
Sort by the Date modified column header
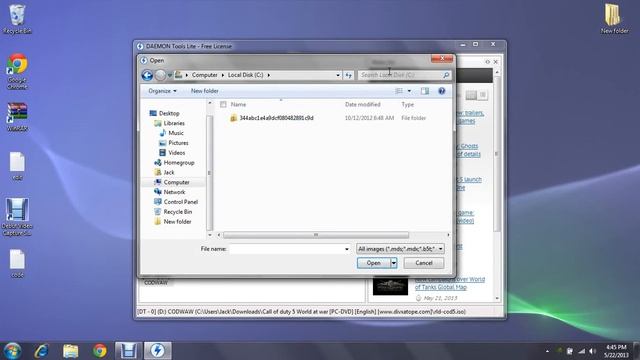(x=362, y=104)
